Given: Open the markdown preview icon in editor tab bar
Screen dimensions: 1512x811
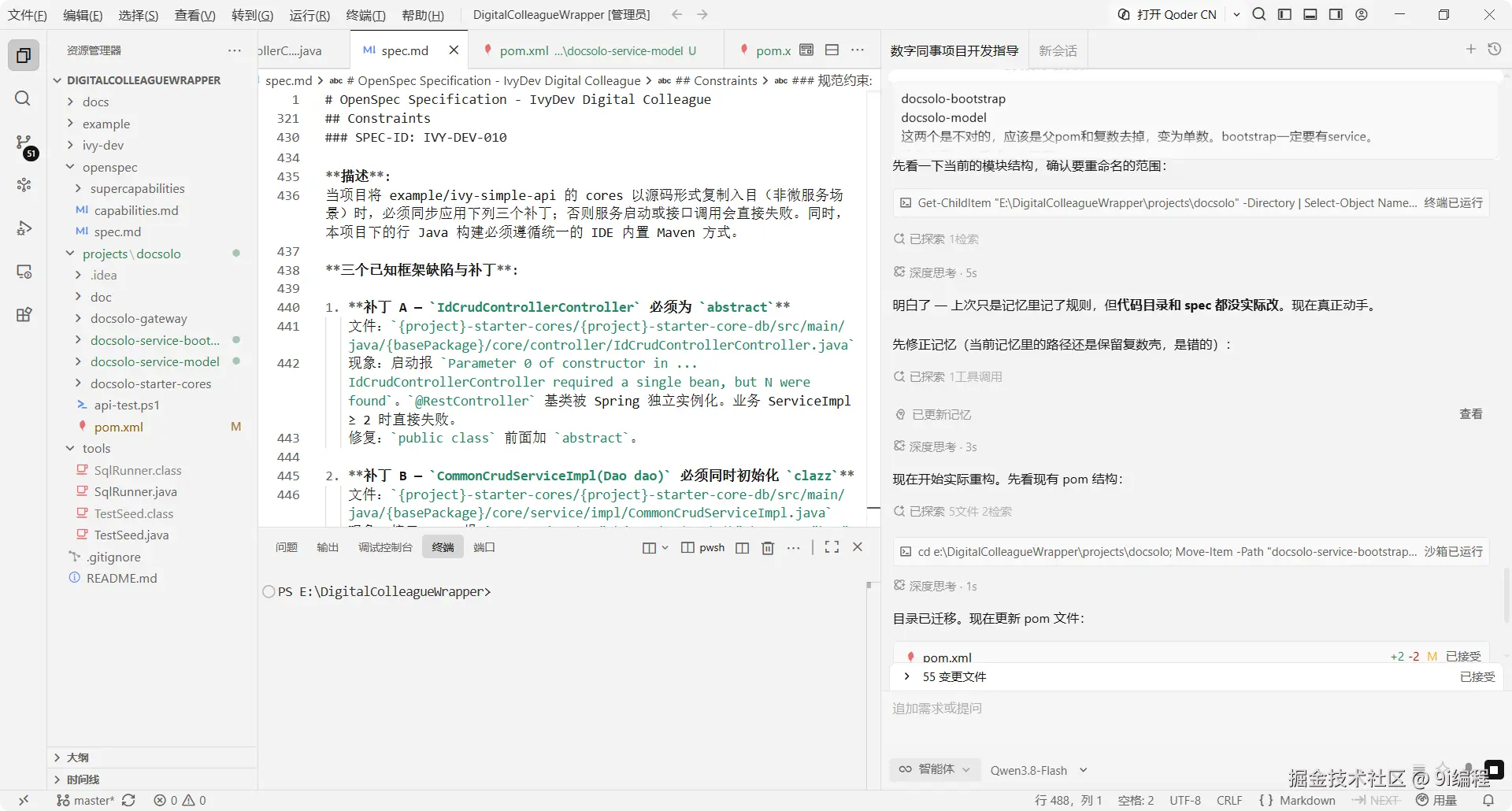Looking at the screenshot, I should (806, 50).
